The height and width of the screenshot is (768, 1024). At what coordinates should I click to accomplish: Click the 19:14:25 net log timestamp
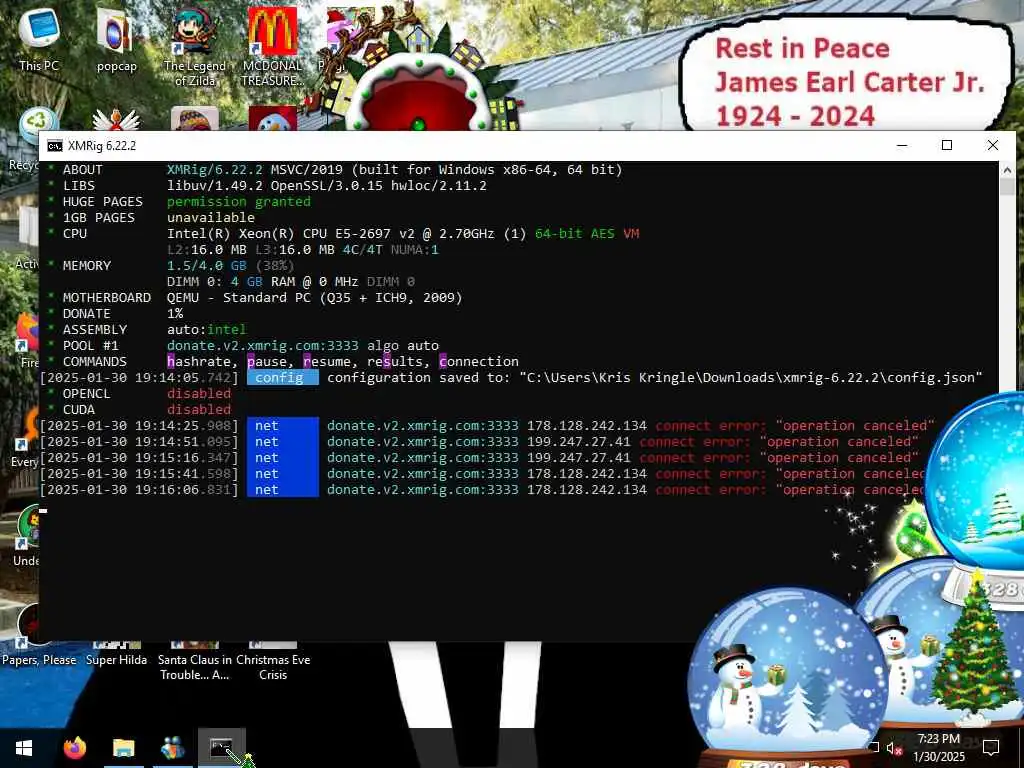pyautogui.click(x=139, y=426)
